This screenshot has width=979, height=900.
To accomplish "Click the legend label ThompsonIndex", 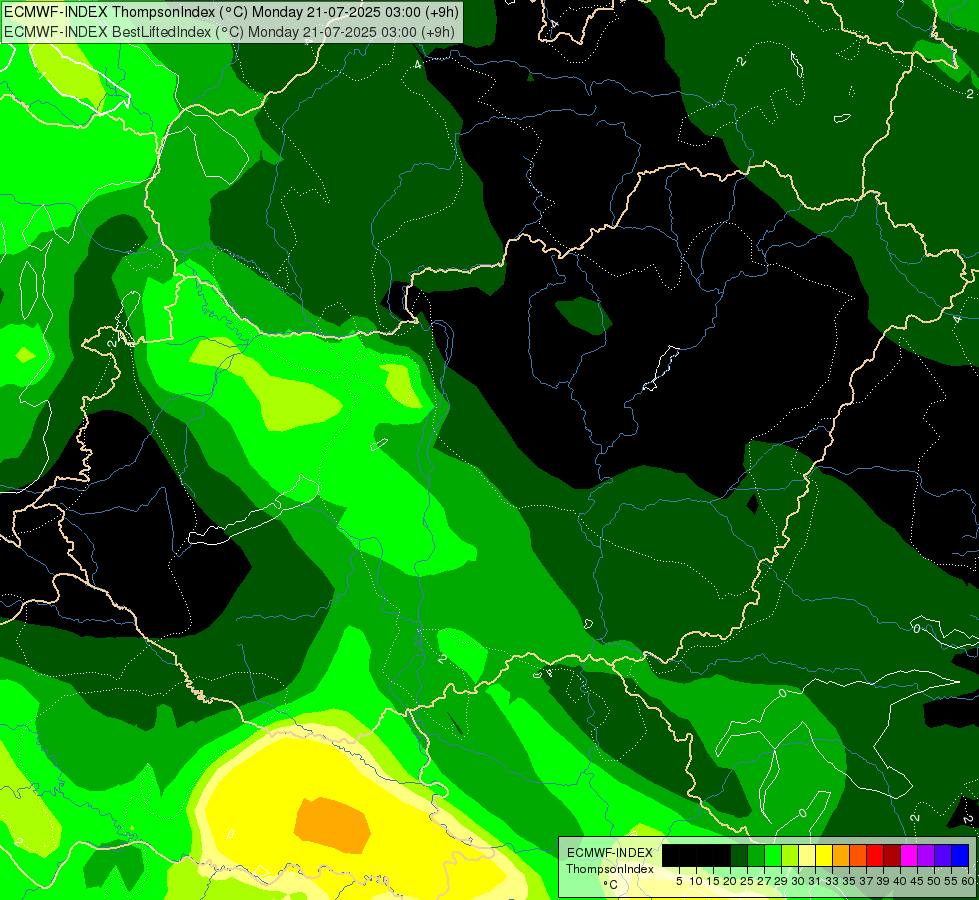I will click(610, 869).
